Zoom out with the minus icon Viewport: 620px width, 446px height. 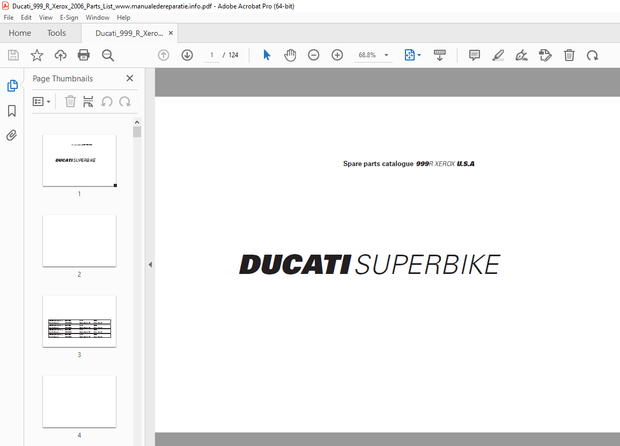pos(314,55)
